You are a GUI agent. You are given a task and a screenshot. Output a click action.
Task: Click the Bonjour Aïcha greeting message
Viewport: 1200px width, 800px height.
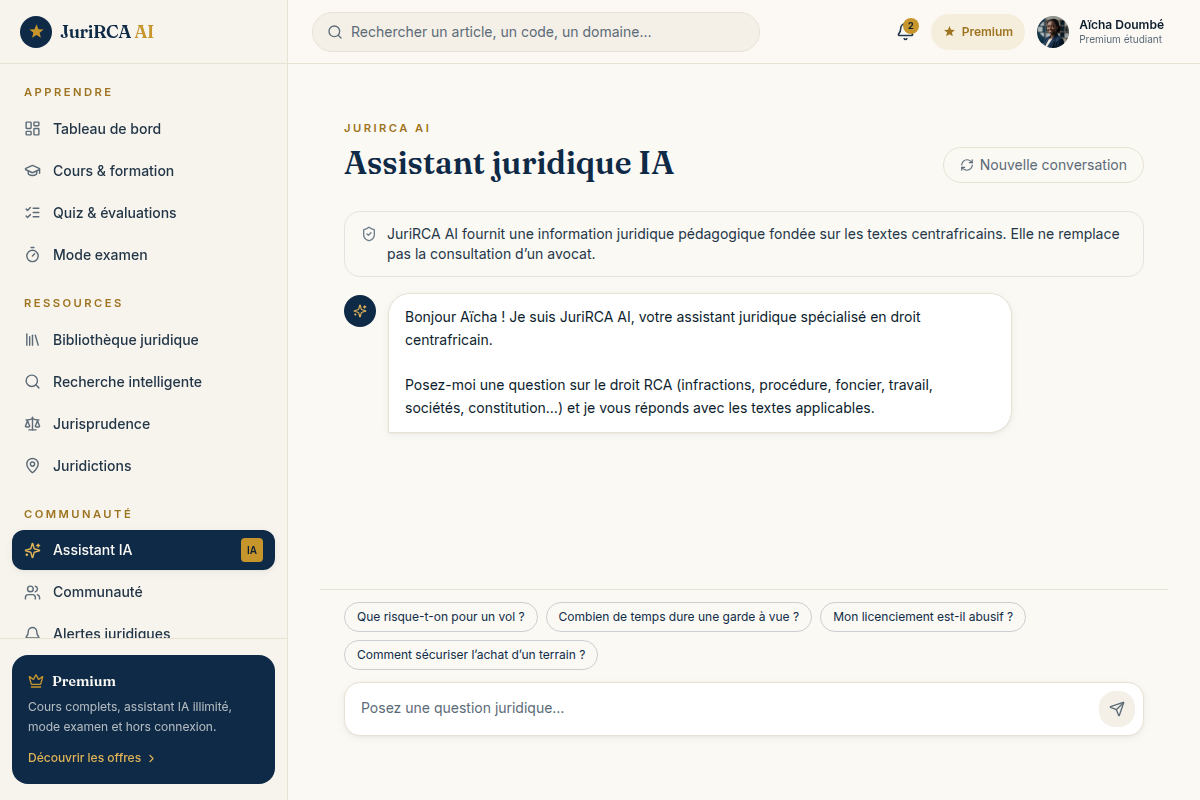(699, 363)
